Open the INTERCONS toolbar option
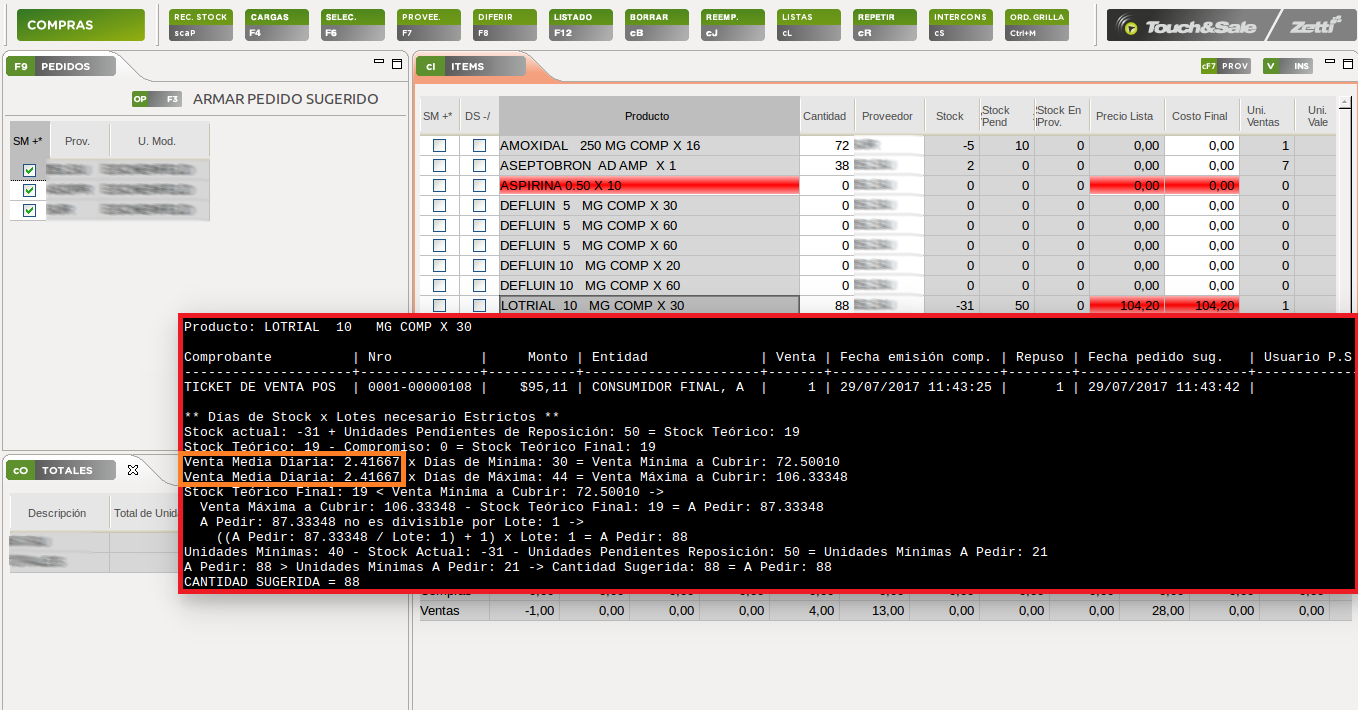 pos(959,24)
